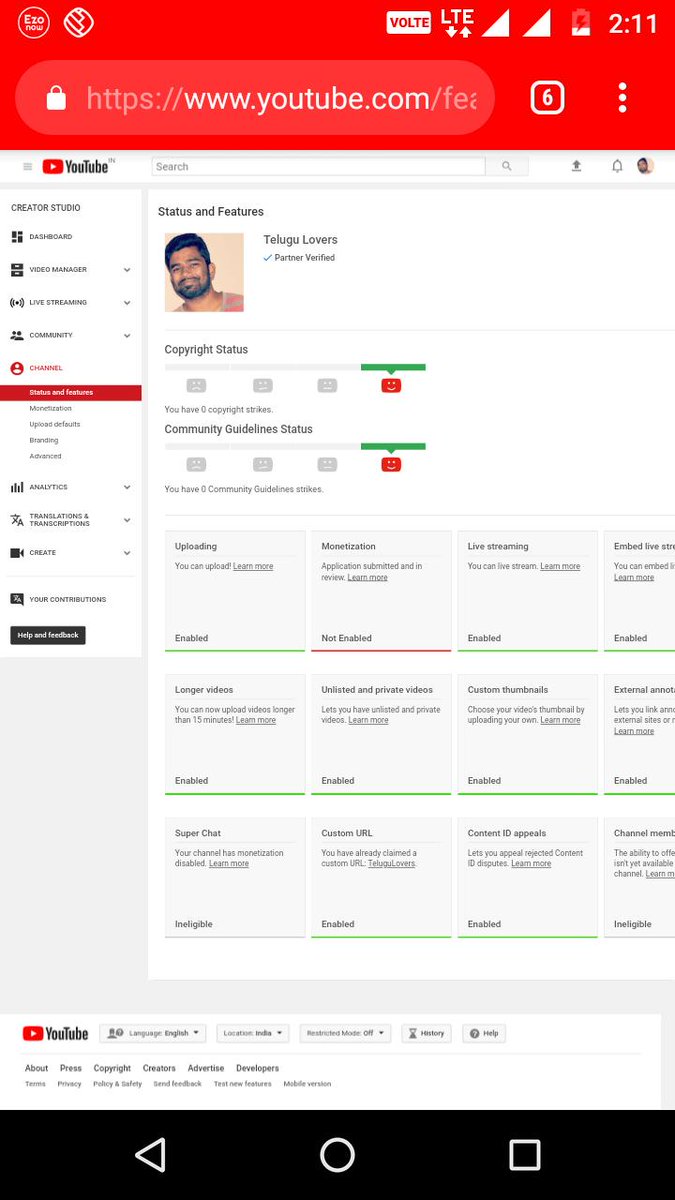The image size is (675, 1200).
Task: Tap the Android back button
Action: (150, 1155)
